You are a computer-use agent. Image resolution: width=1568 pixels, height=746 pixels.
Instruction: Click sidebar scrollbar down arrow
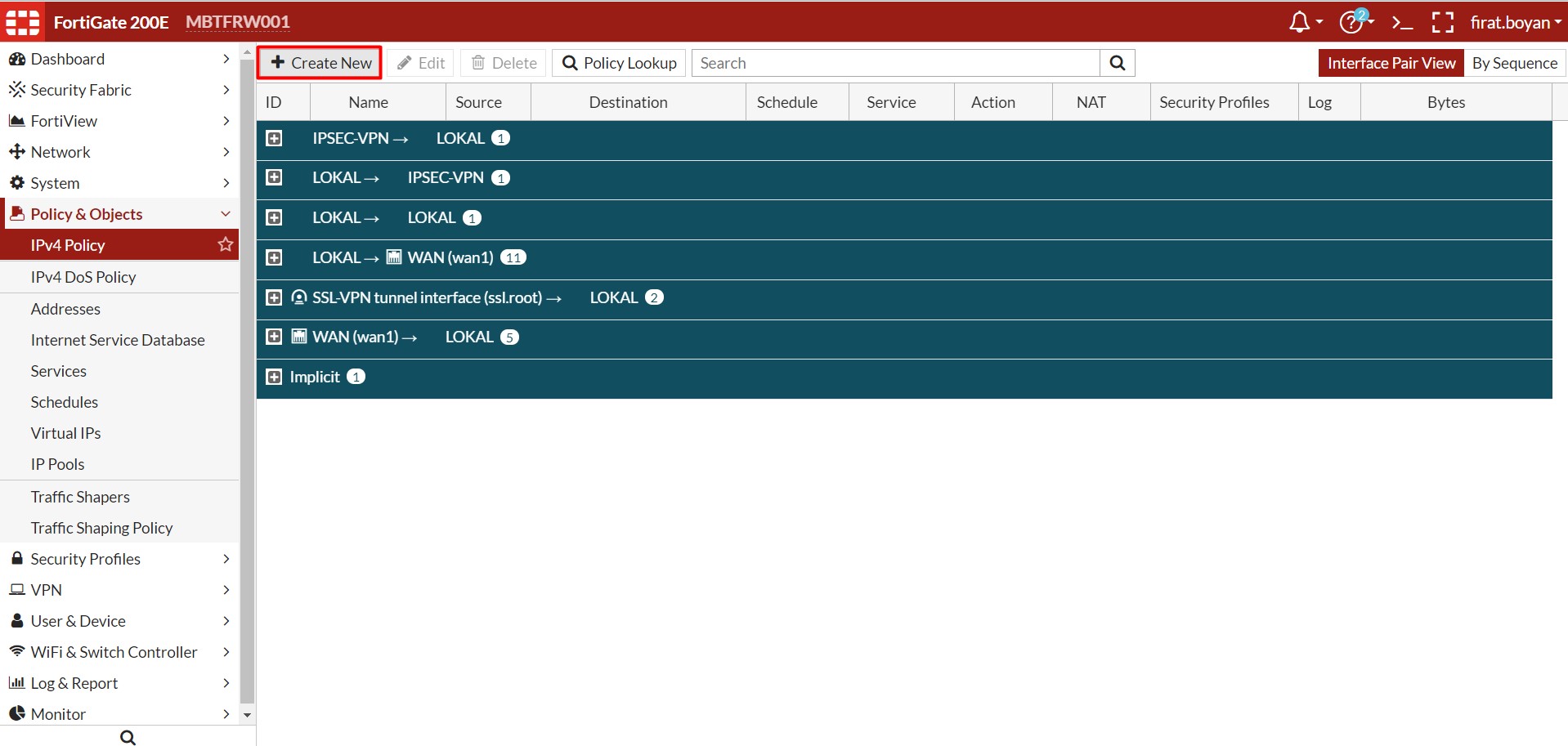(x=247, y=715)
